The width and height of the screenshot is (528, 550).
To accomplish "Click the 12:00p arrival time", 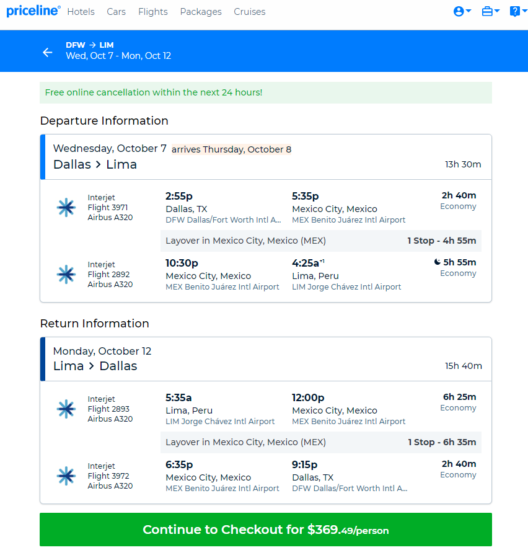I will [308, 398].
